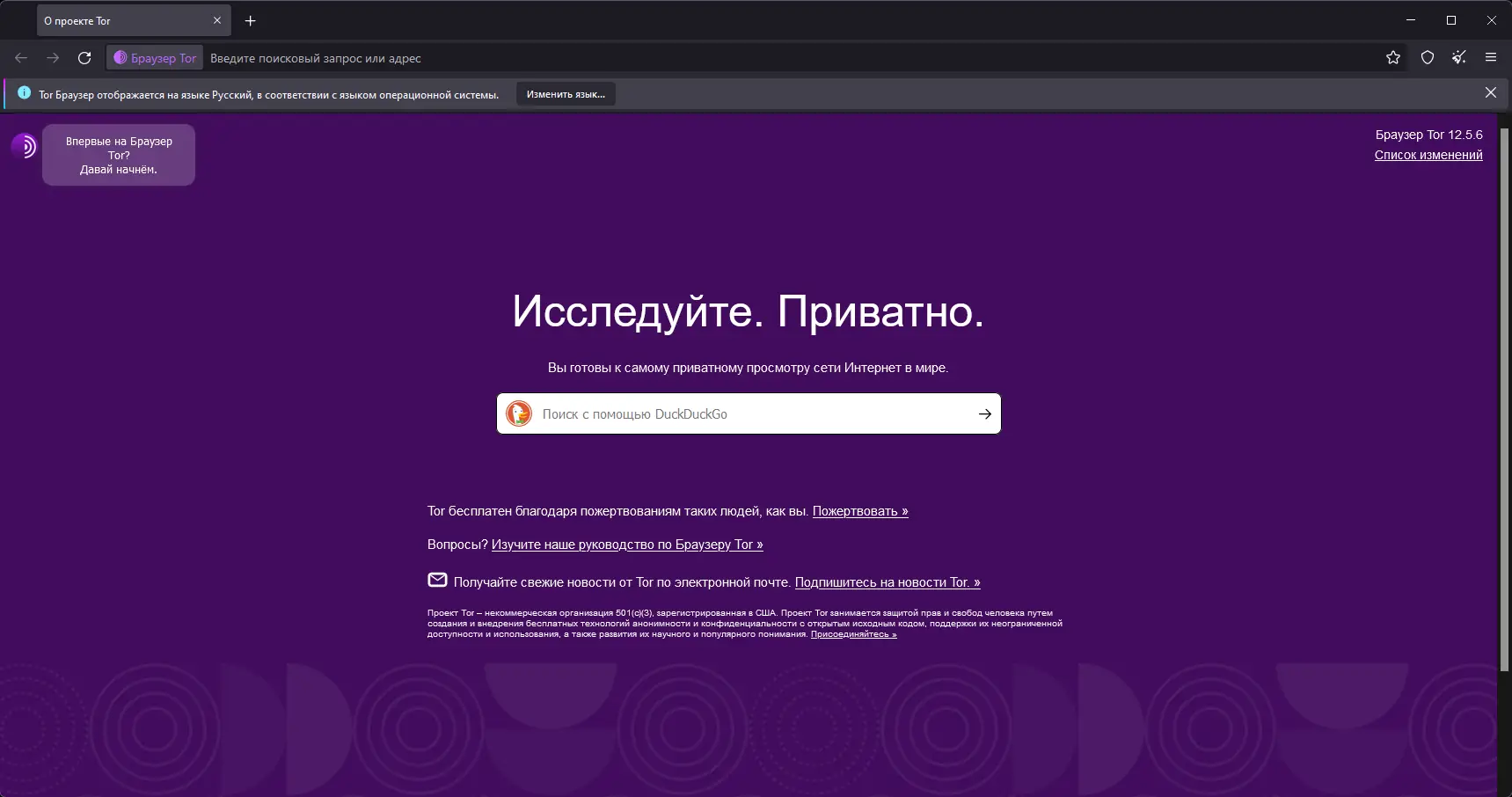Click the DuckDuckGo search field

click(749, 413)
